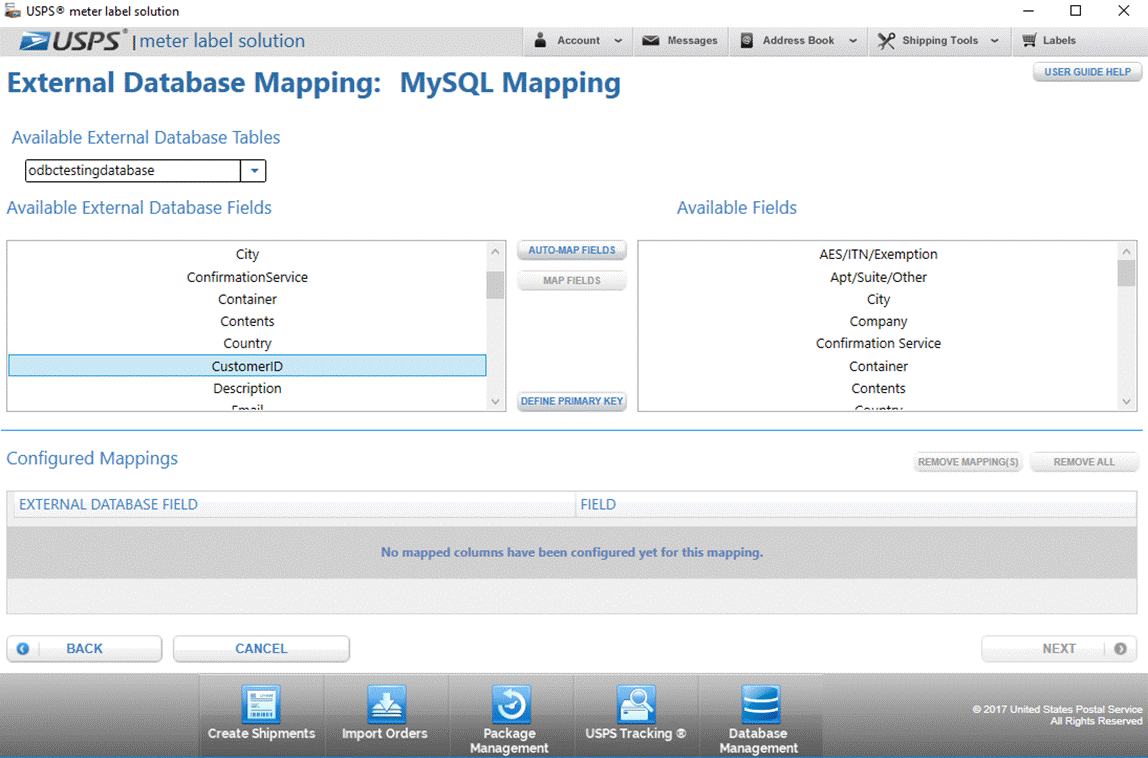Click the REMOVE ALL button

pyautogui.click(x=1084, y=462)
